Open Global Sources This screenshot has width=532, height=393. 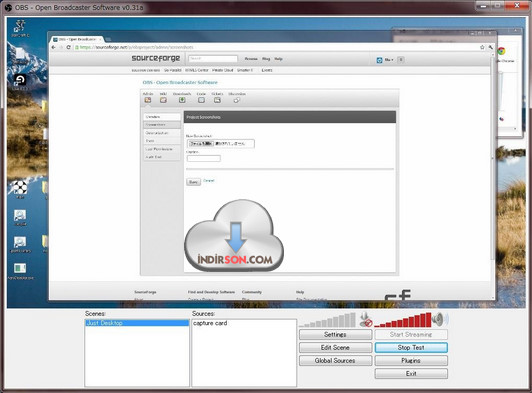(335, 360)
